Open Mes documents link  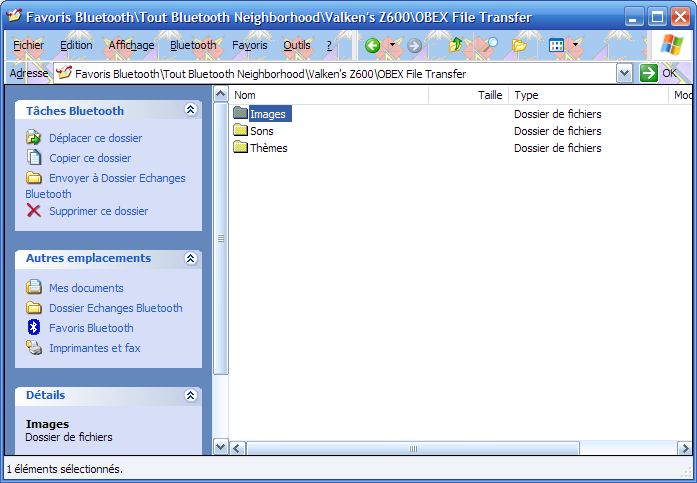tap(86, 288)
